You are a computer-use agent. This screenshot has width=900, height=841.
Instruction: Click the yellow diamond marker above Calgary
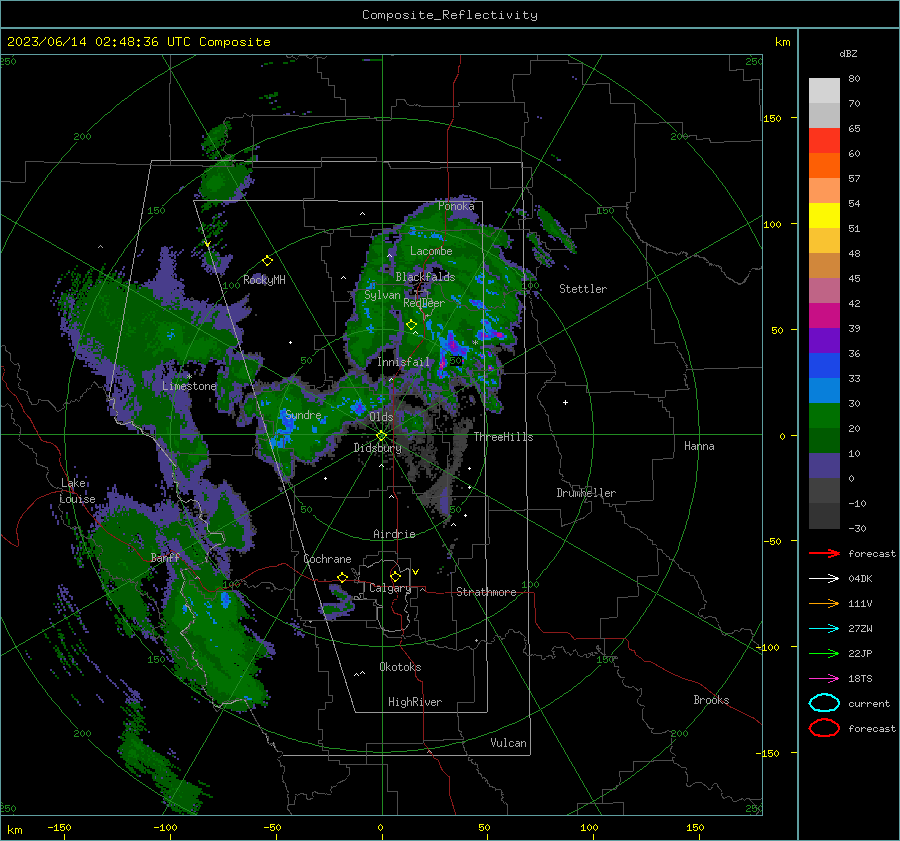(395, 576)
